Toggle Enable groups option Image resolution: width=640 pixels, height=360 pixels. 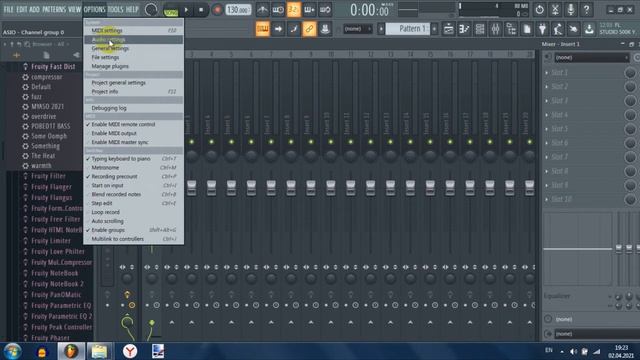pyautogui.click(x=133, y=230)
